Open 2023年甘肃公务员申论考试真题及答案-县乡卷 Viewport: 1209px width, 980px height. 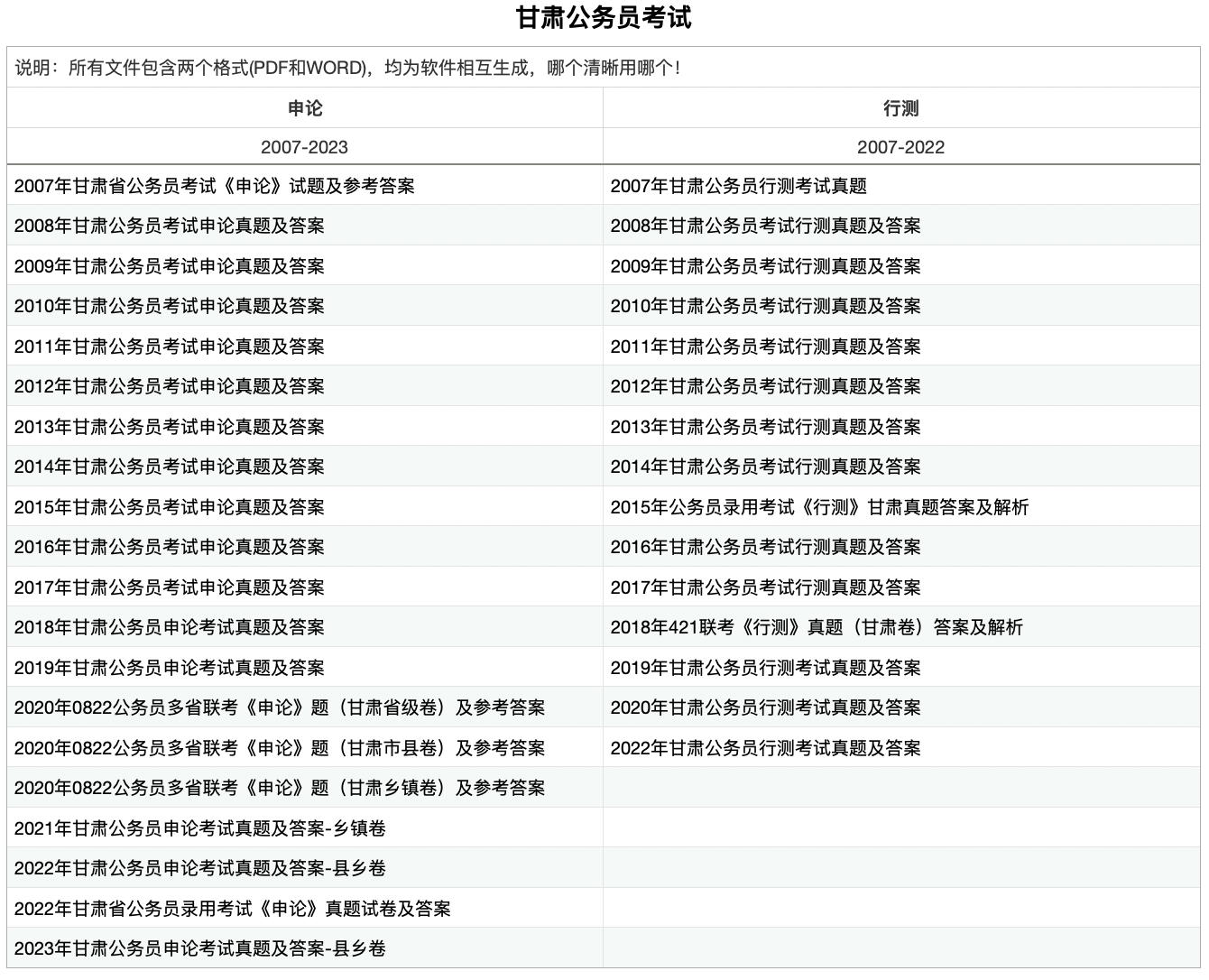(x=200, y=948)
